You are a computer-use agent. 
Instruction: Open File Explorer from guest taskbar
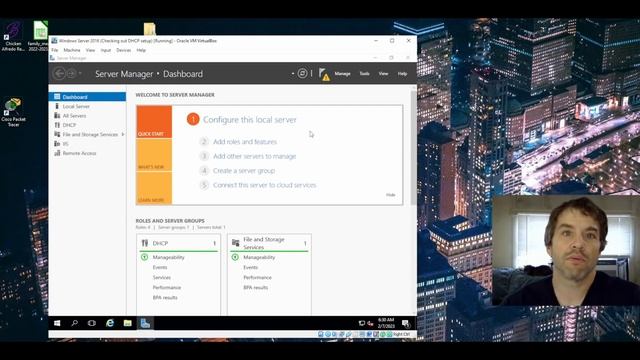(x=128, y=323)
